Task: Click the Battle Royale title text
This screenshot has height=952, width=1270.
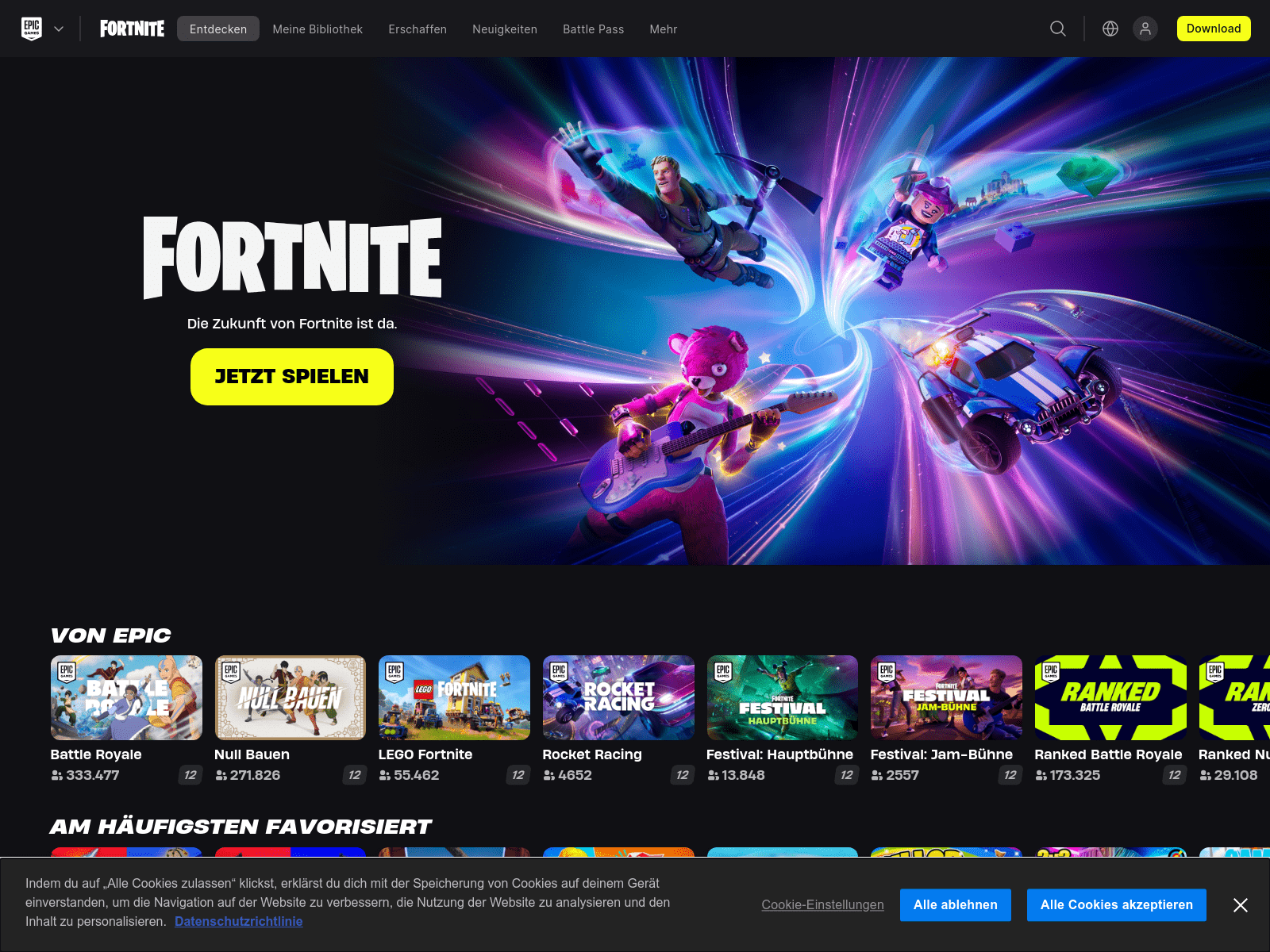Action: (x=96, y=754)
